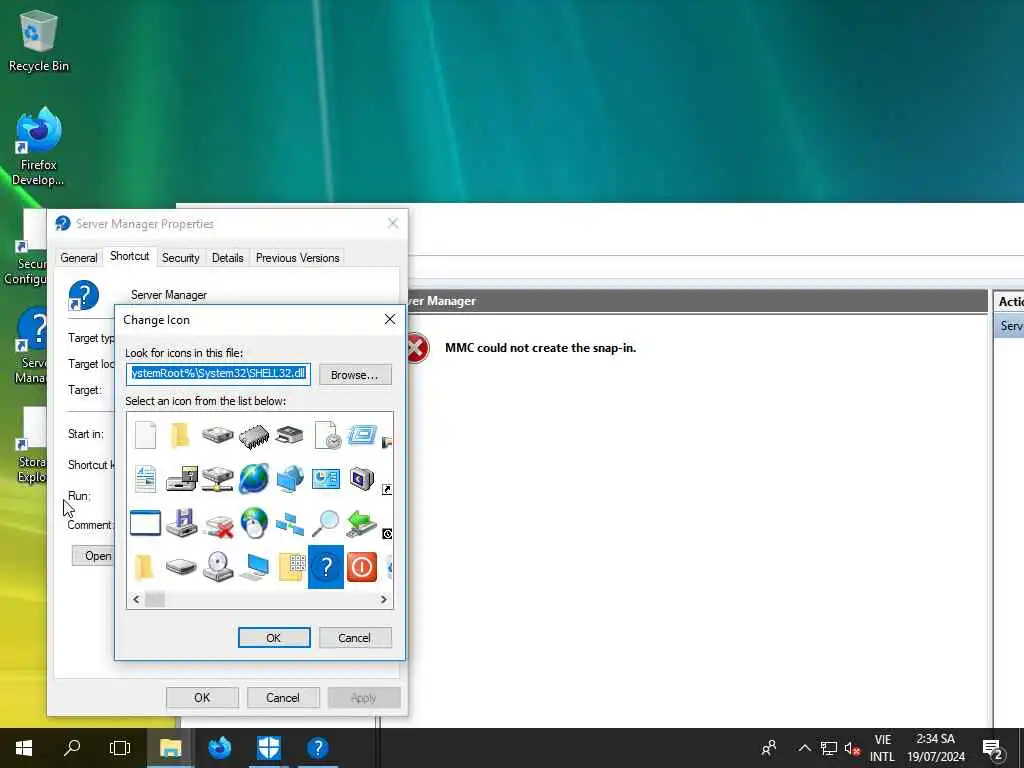Click the horizontal scrollbar thumb

coord(155,600)
